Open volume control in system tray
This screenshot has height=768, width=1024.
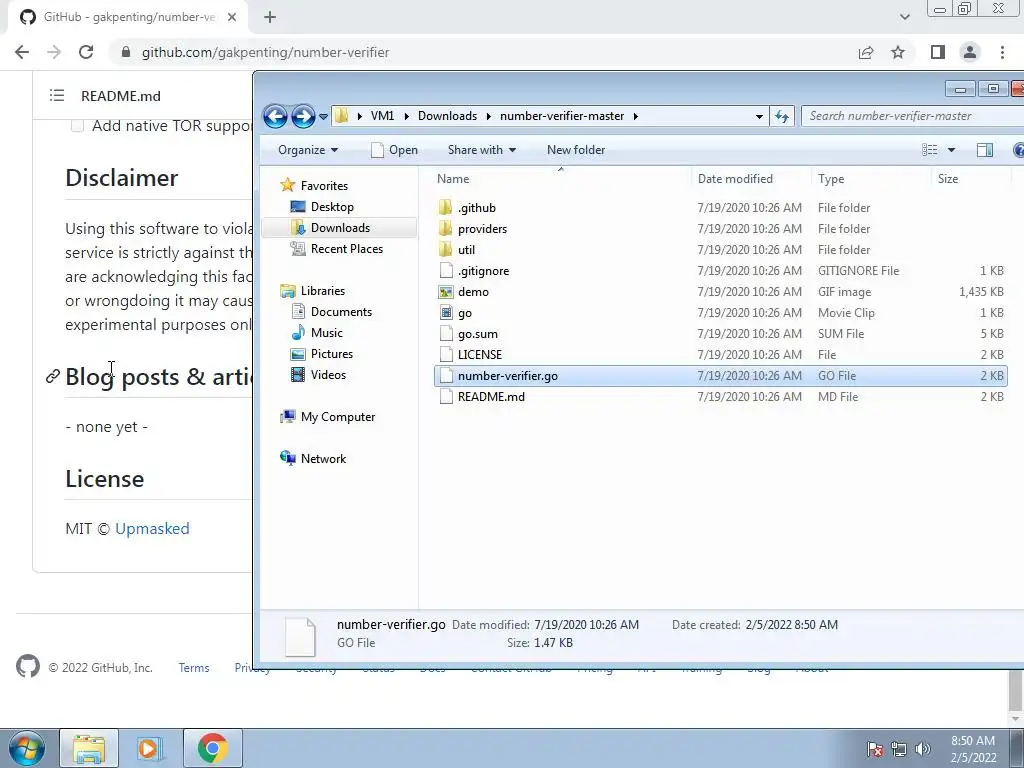[x=923, y=748]
